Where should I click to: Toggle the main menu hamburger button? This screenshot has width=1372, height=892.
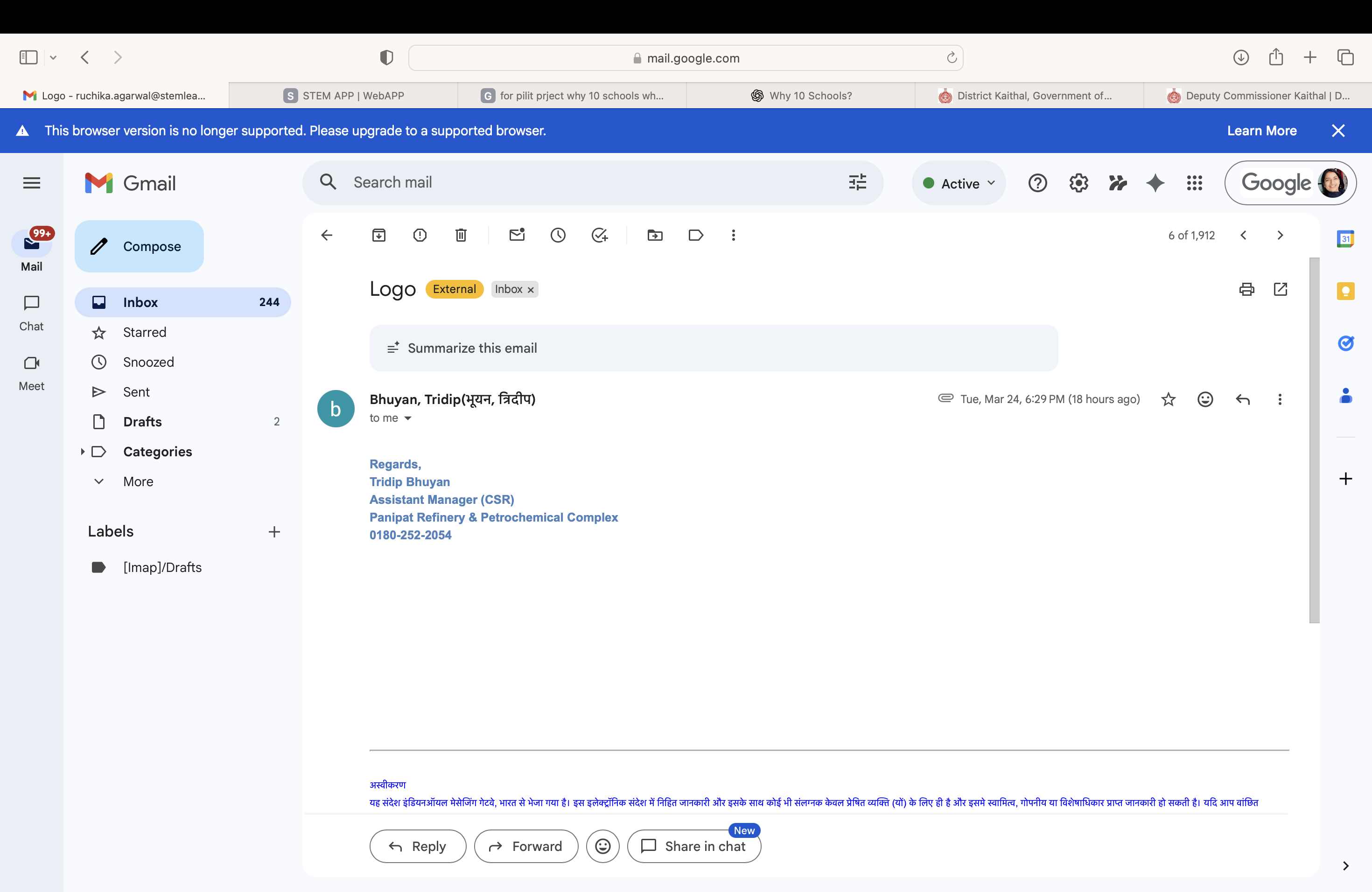32,183
